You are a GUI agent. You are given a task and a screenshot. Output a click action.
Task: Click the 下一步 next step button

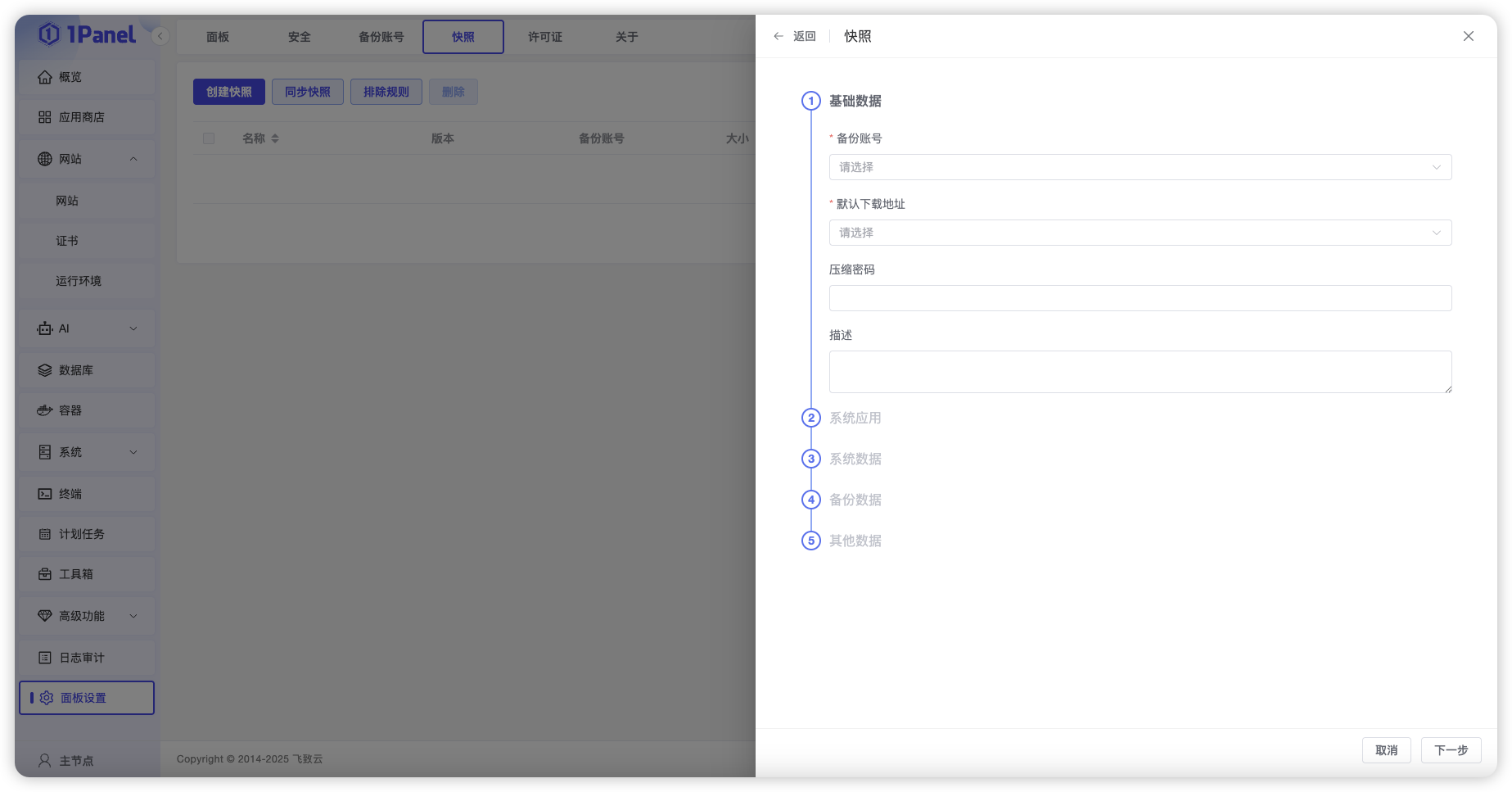[1450, 749]
